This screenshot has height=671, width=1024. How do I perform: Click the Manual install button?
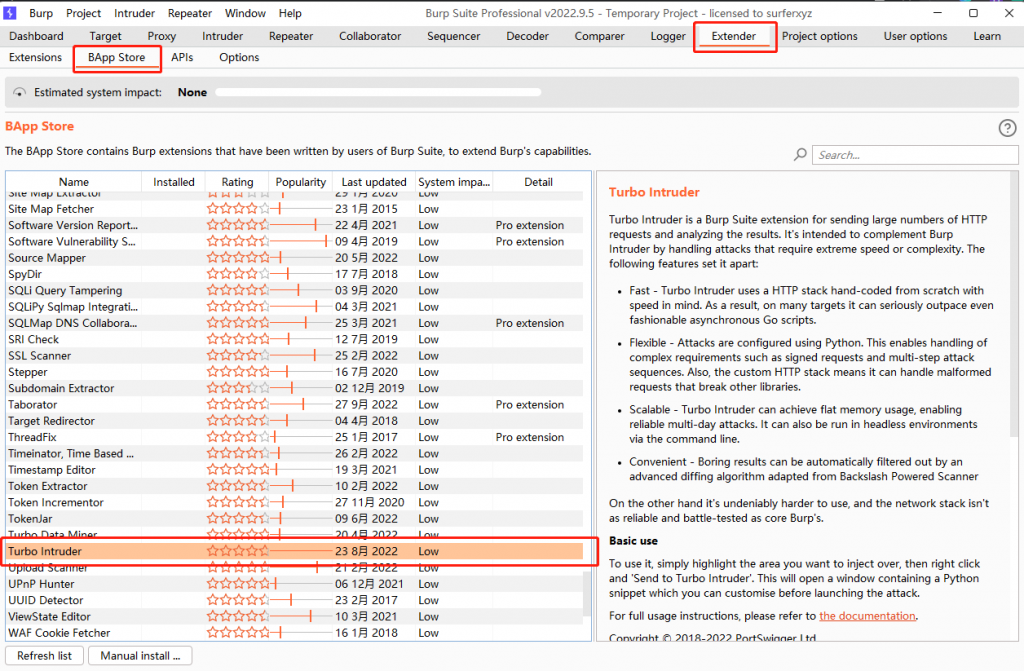click(140, 656)
